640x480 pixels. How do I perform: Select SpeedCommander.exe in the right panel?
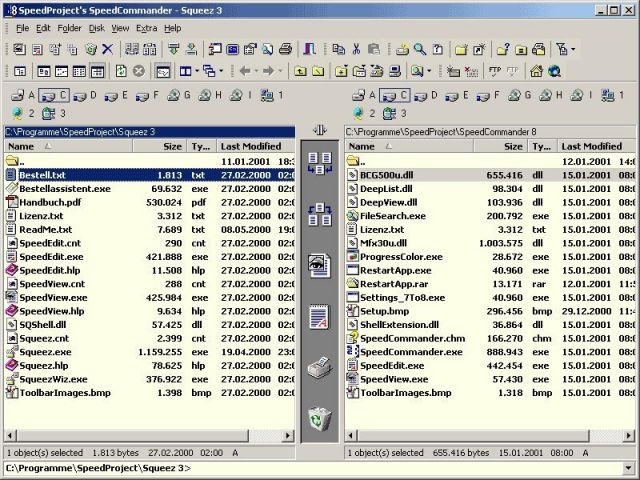[x=411, y=352]
